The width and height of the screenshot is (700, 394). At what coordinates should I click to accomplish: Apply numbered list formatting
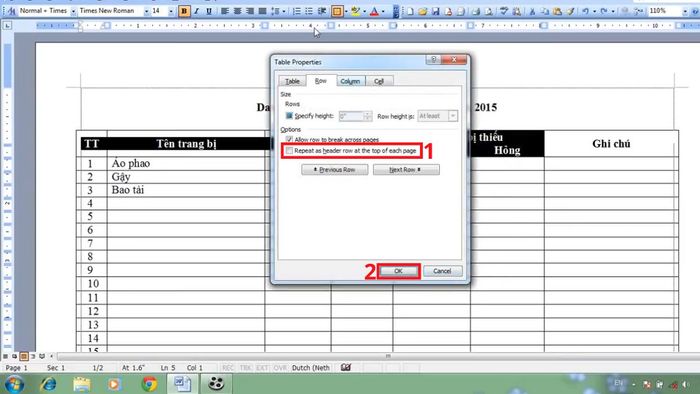[296, 11]
